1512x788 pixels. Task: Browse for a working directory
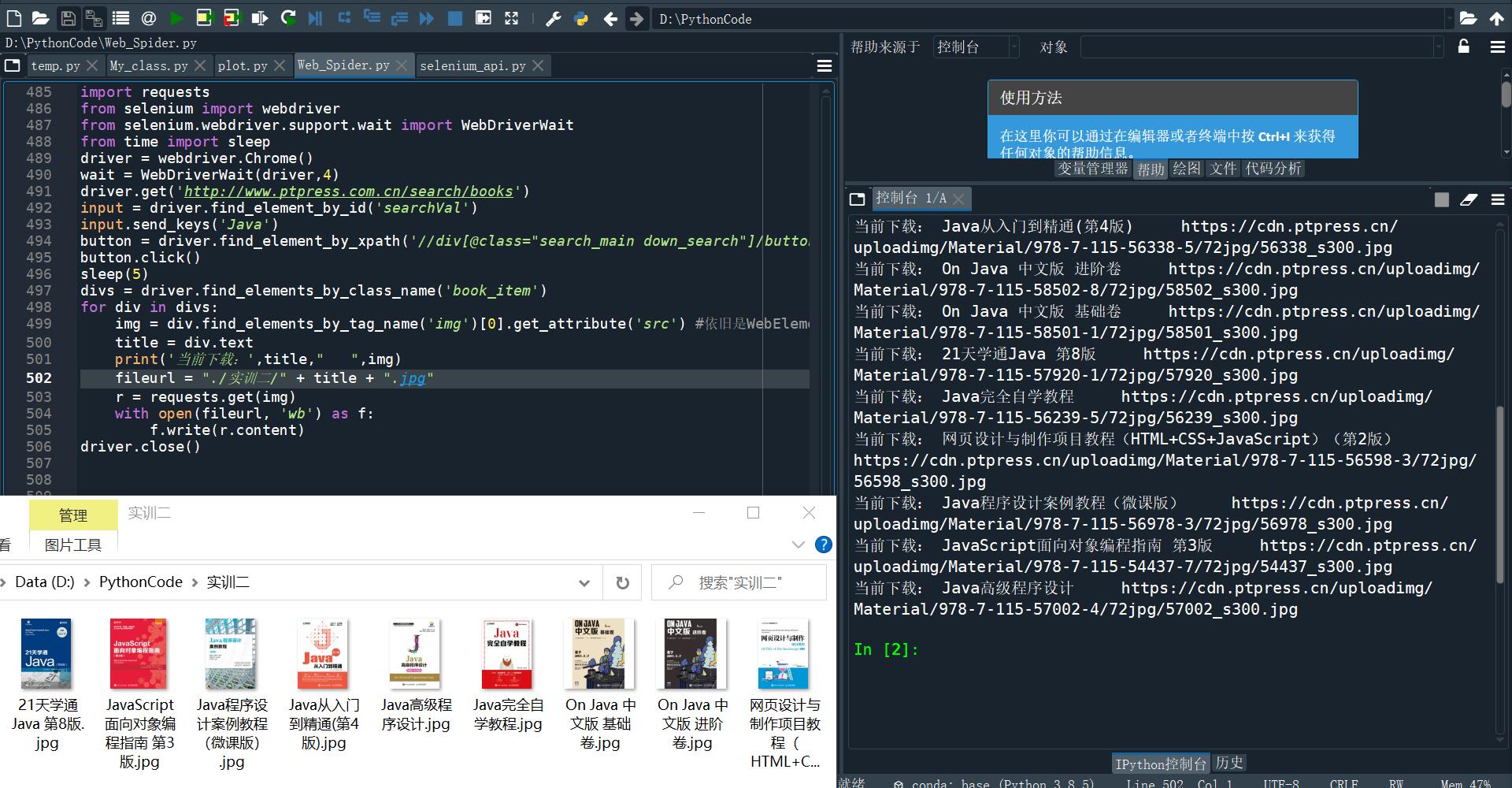pos(1468,18)
